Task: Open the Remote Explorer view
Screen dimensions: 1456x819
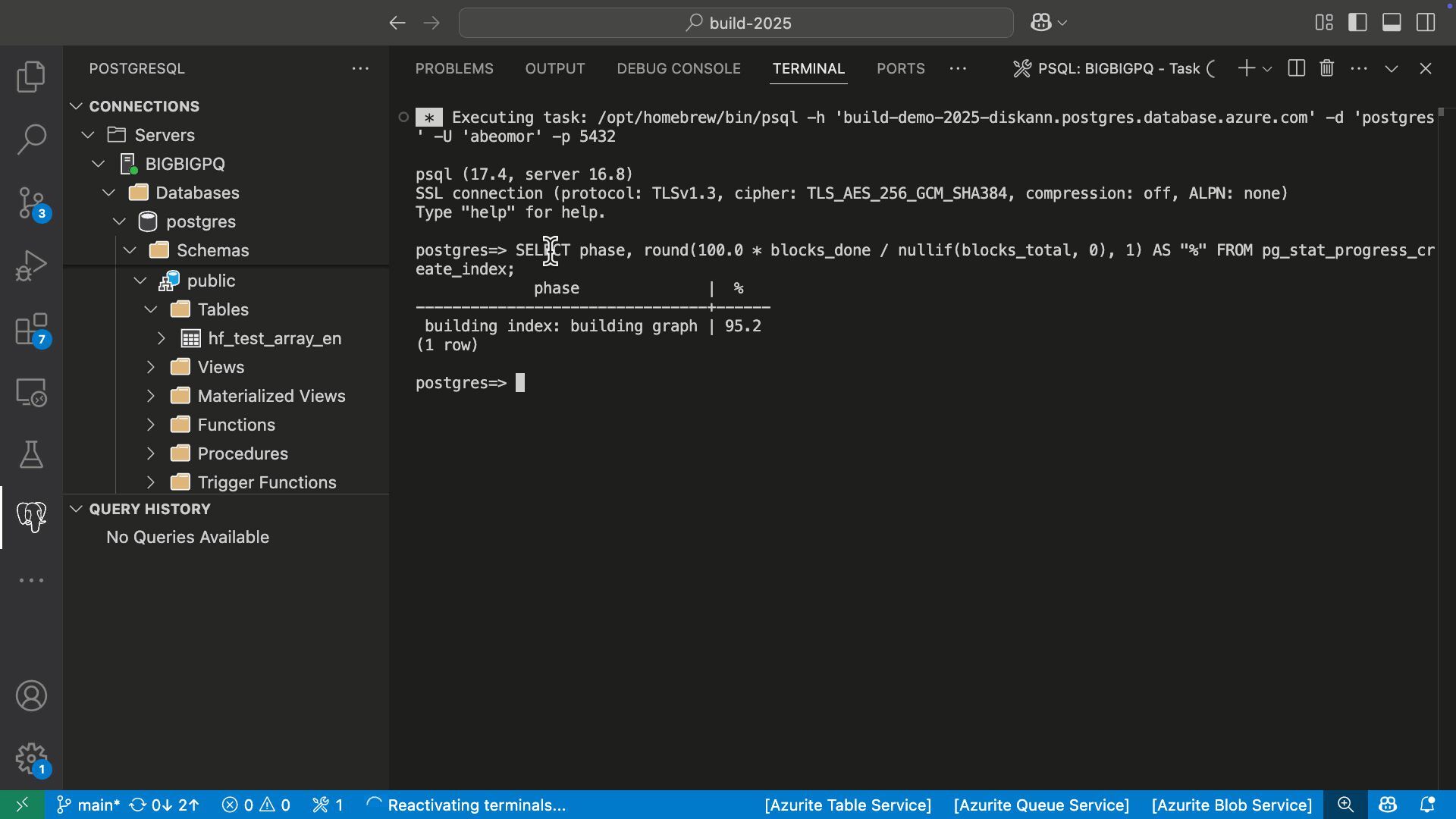Action: tap(31, 392)
